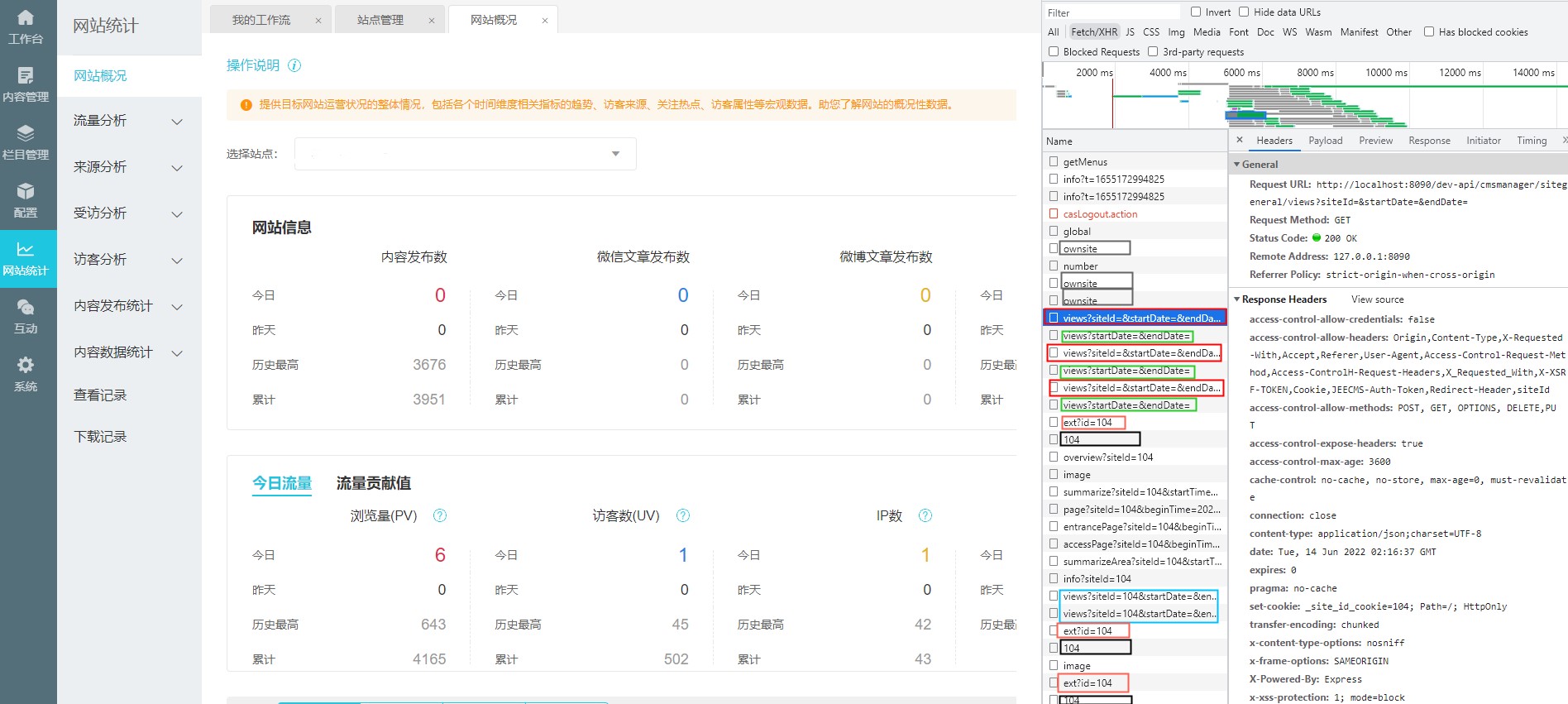Enable the Invert filter checkbox
Image resolution: width=1568 pixels, height=704 pixels.
[1195, 12]
